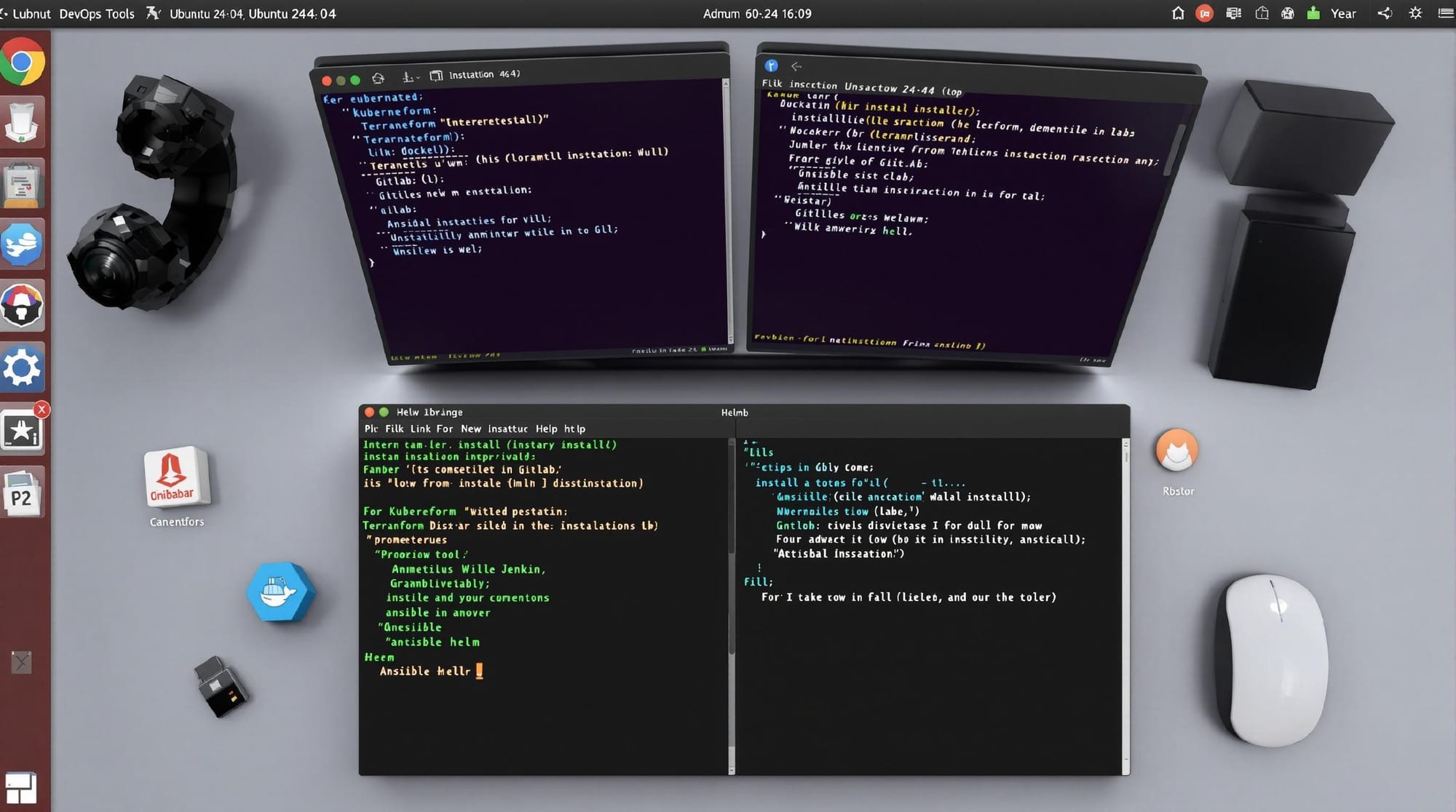The height and width of the screenshot is (812, 1456).
Task: Click the Year indicator in top panel
Action: pyautogui.click(x=1343, y=13)
